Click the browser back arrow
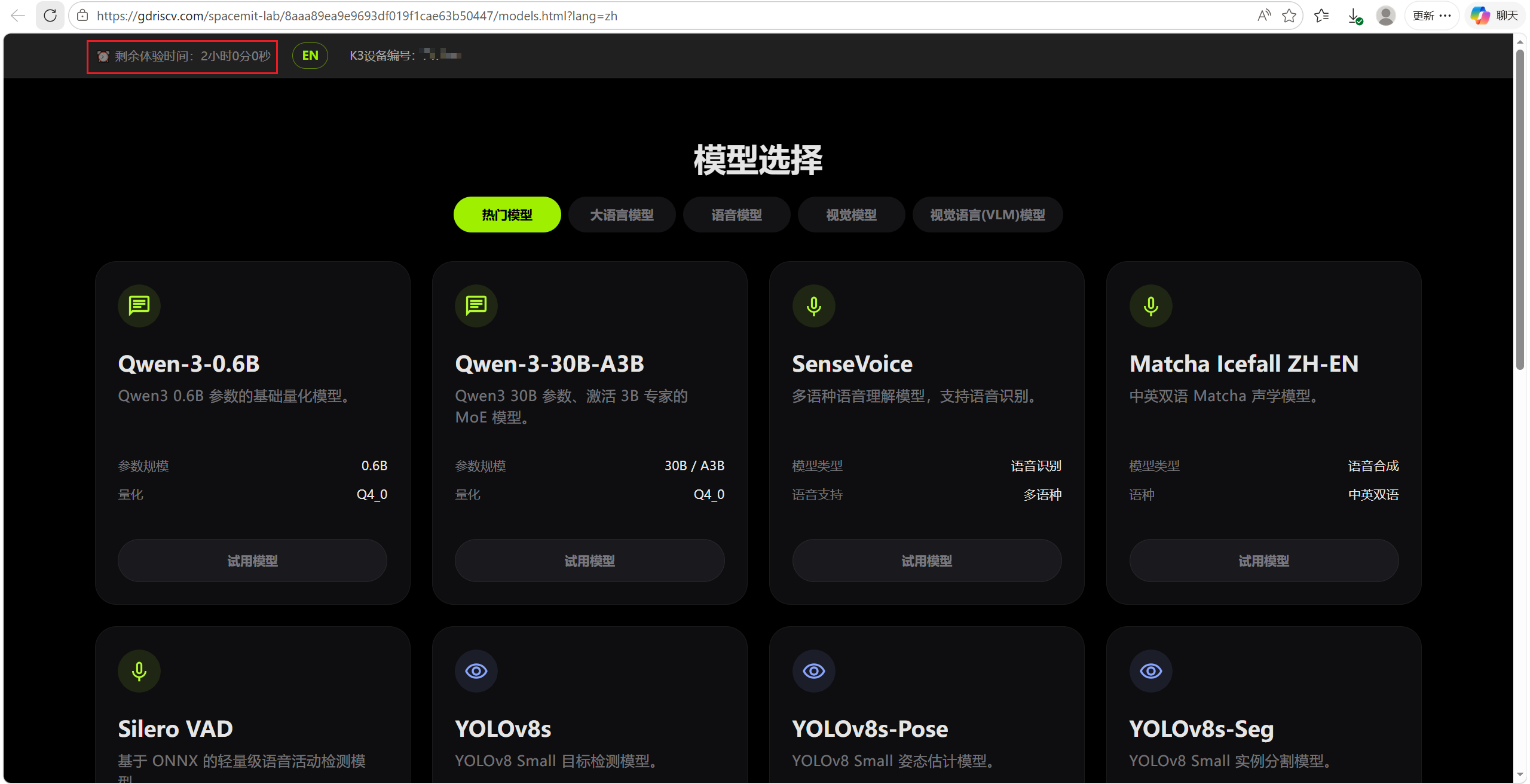Image resolution: width=1530 pixels, height=784 pixels. pos(18,16)
